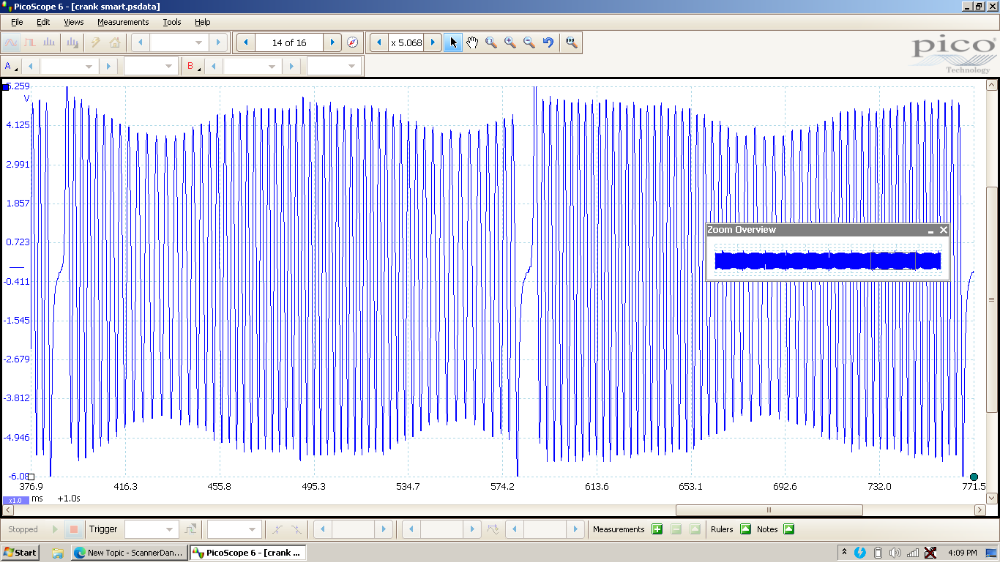Open the Tools menu
1000x562 pixels.
click(x=172, y=22)
